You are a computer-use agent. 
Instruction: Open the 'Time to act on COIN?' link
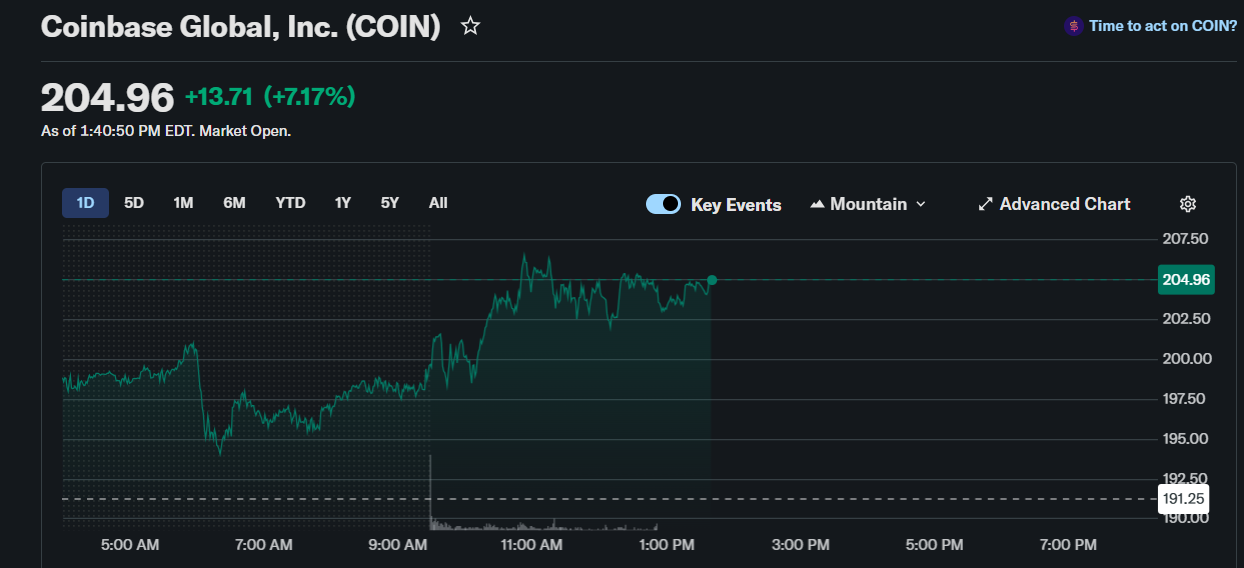(1163, 26)
